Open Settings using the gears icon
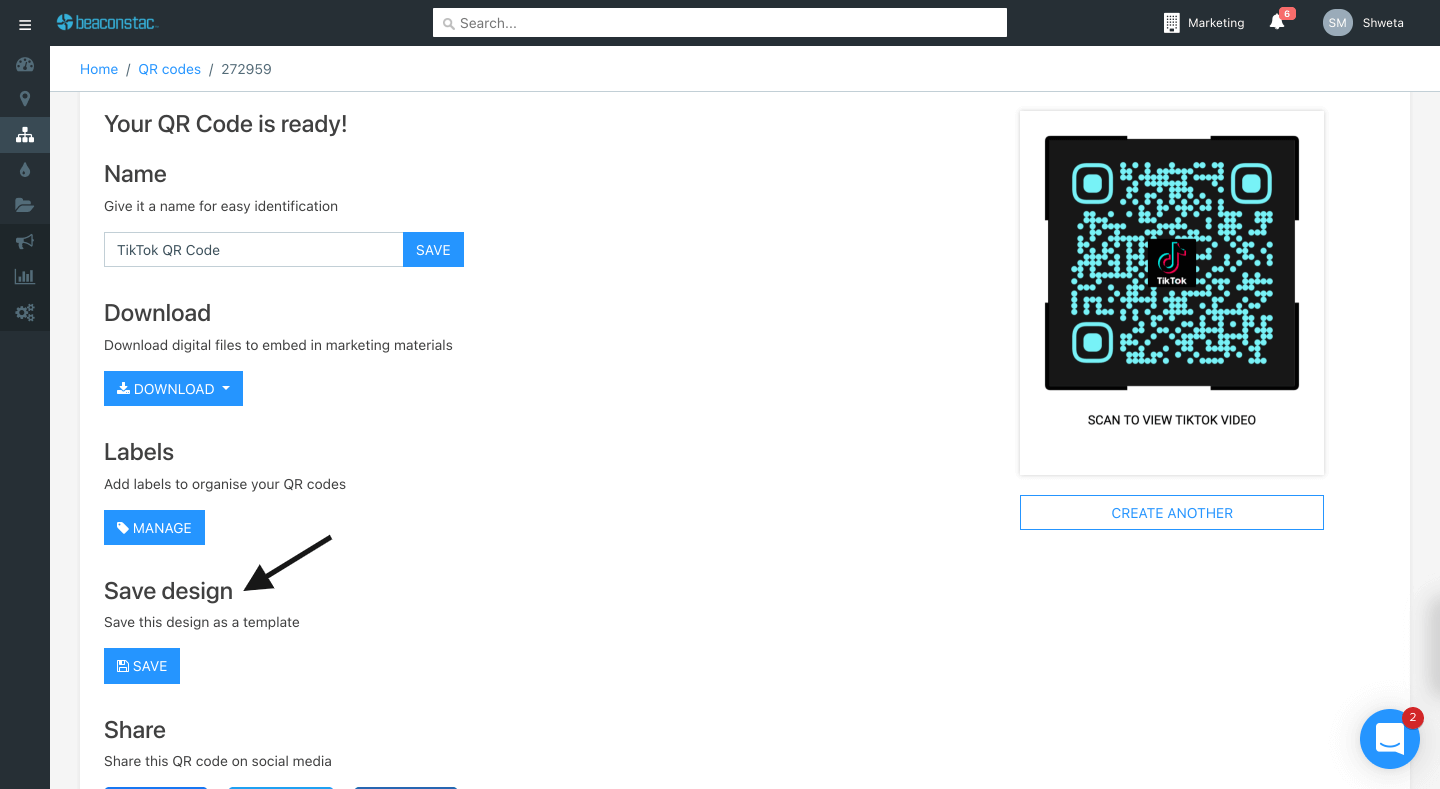This screenshot has width=1440, height=789. point(24,312)
